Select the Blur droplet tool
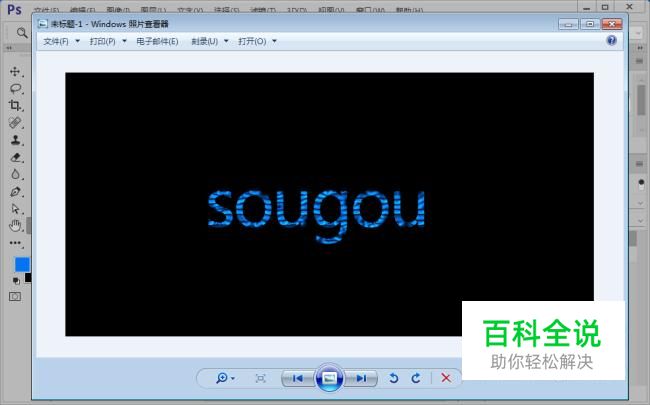This screenshot has width=650, height=405. pyautogui.click(x=15, y=174)
